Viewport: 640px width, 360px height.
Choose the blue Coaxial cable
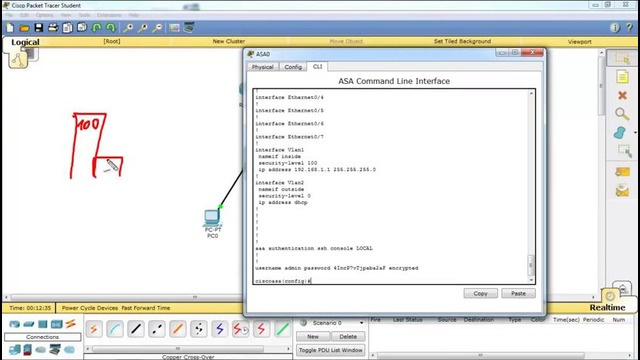[220, 329]
